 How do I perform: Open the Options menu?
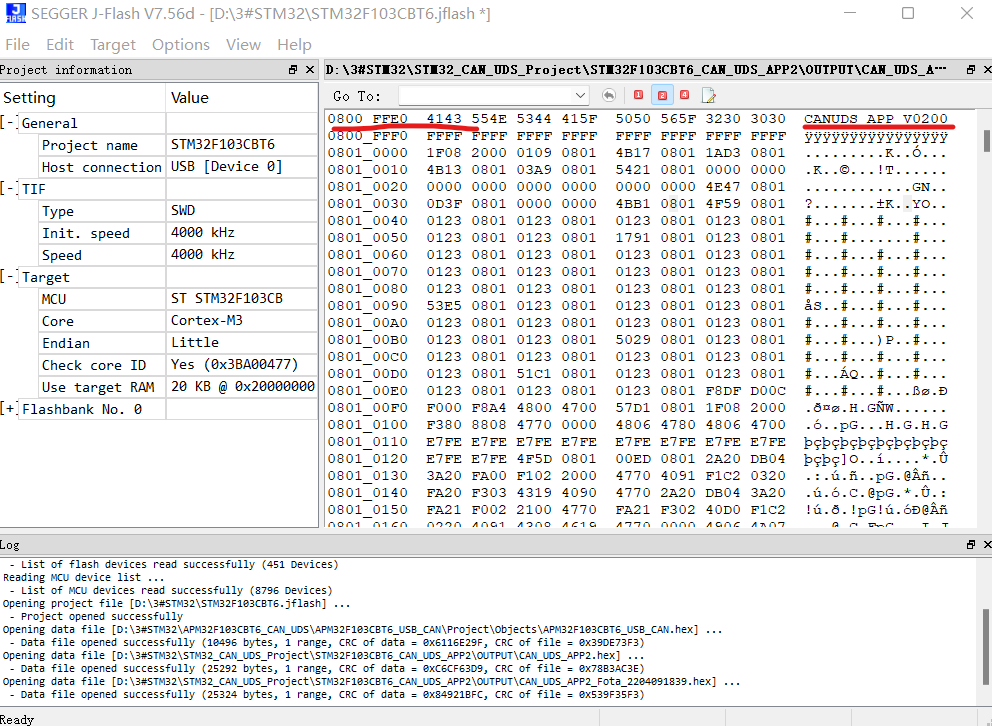(x=180, y=44)
